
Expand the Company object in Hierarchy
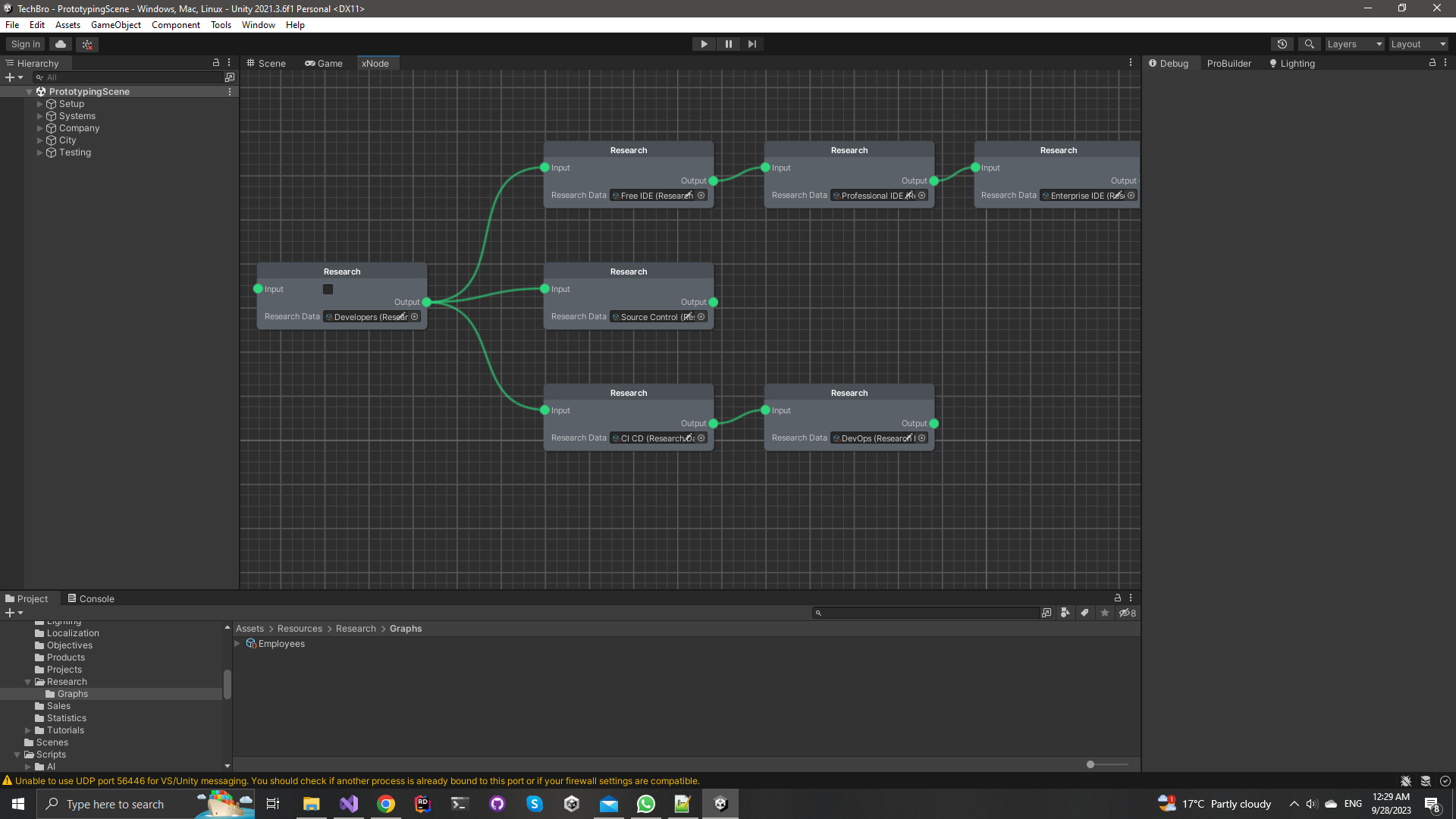40,128
